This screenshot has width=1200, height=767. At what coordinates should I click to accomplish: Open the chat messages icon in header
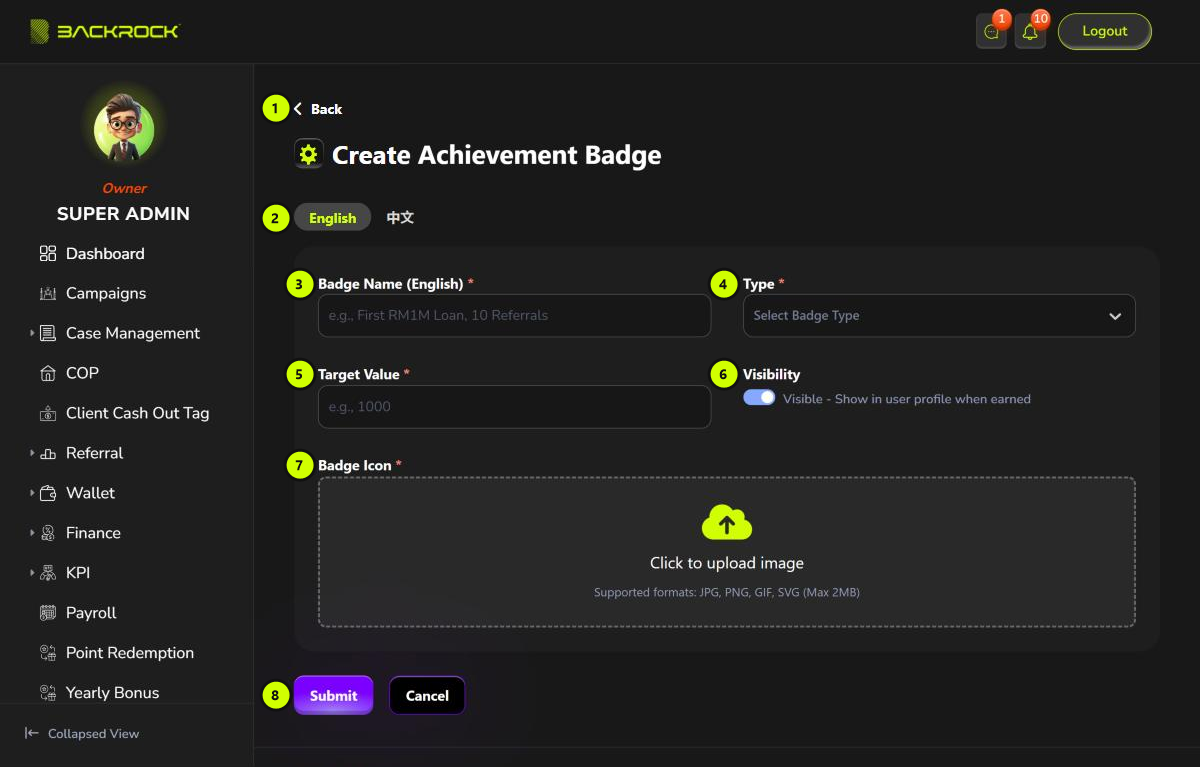click(x=991, y=32)
